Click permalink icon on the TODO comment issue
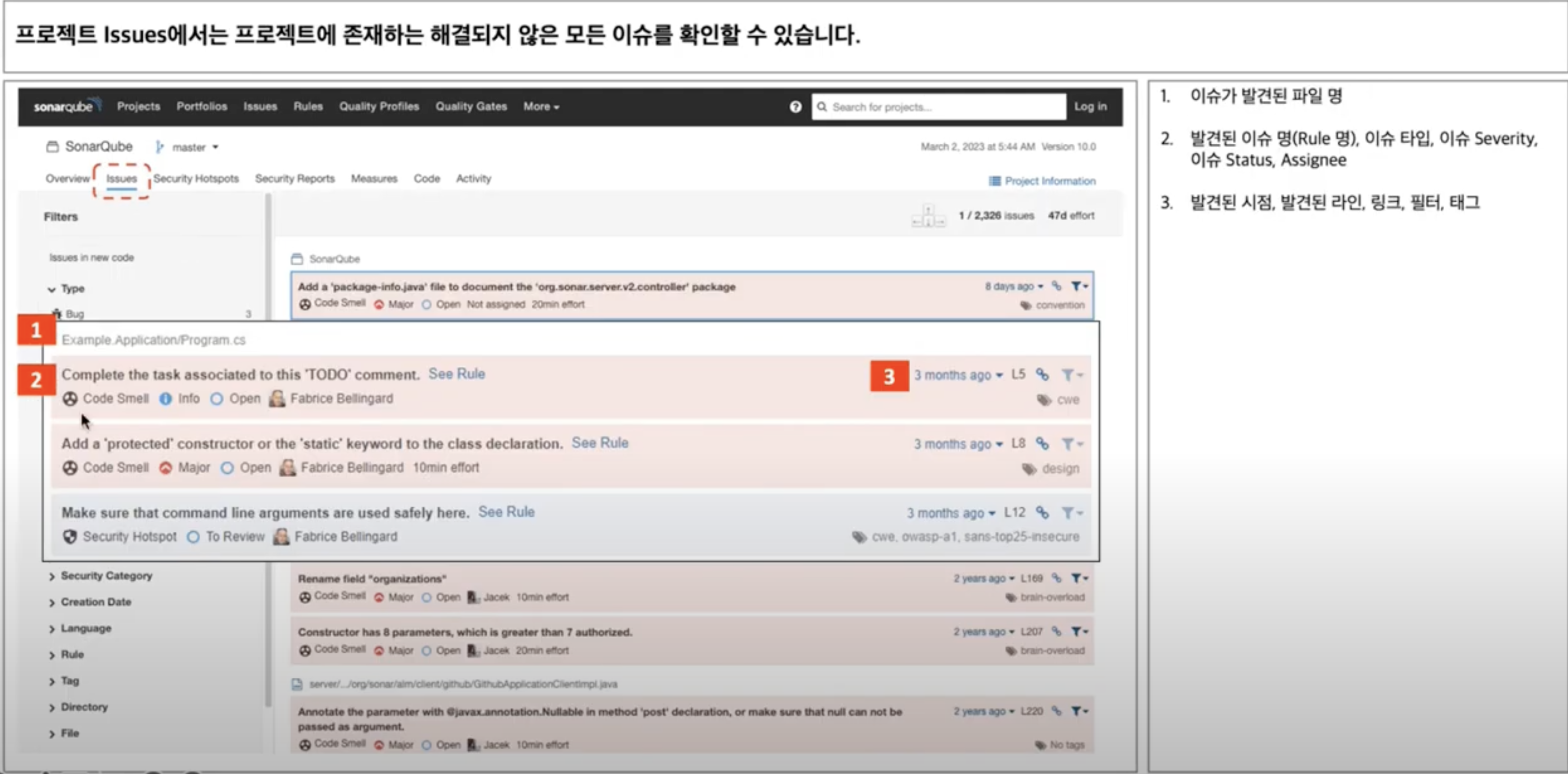The image size is (1568, 774). 1042,375
